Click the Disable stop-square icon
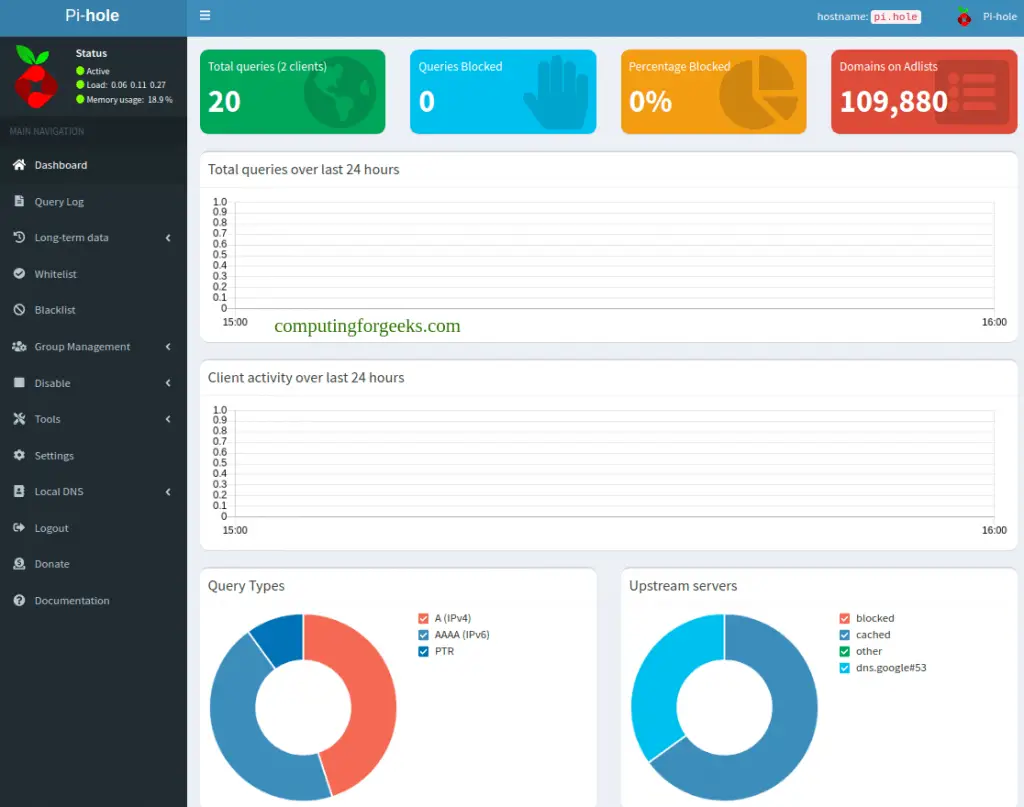This screenshot has width=1024, height=807. pyautogui.click(x=20, y=383)
